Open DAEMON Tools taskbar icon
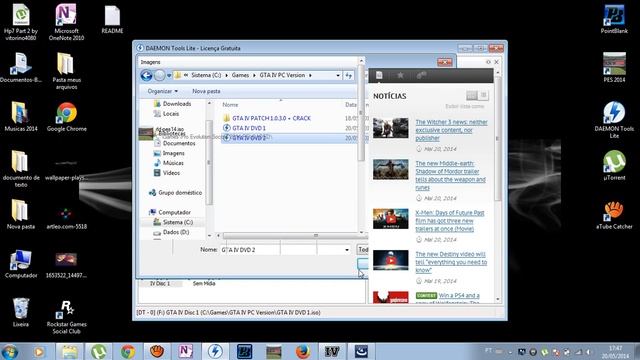This screenshot has height=360, width=640. pyautogui.click(x=215, y=351)
